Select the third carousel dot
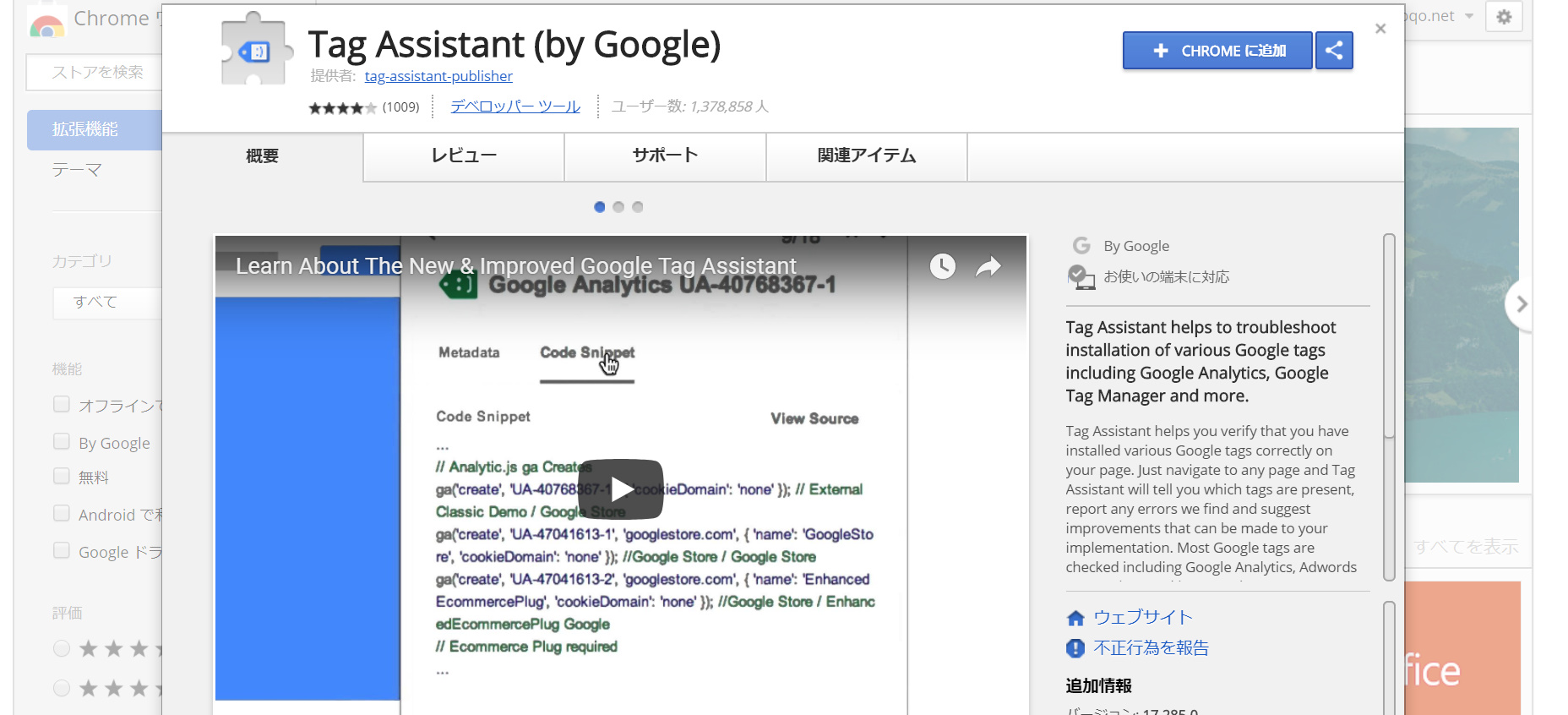 click(638, 207)
